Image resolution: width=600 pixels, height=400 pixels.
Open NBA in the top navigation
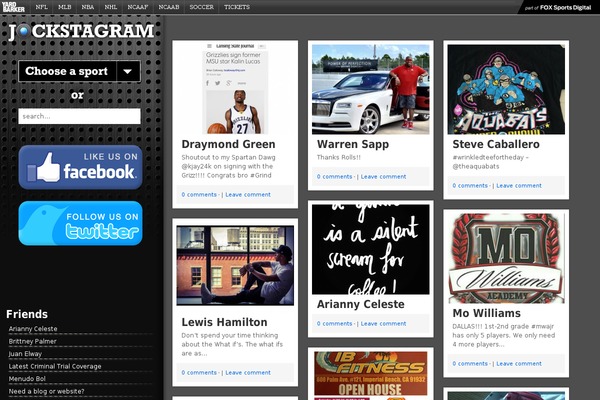88,7
